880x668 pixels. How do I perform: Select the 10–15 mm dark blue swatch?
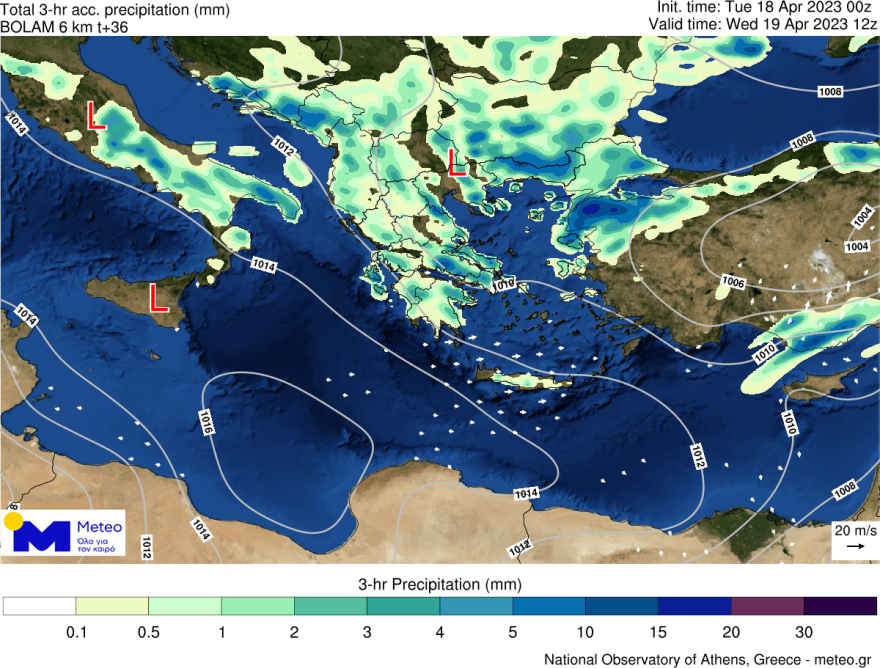621,606
